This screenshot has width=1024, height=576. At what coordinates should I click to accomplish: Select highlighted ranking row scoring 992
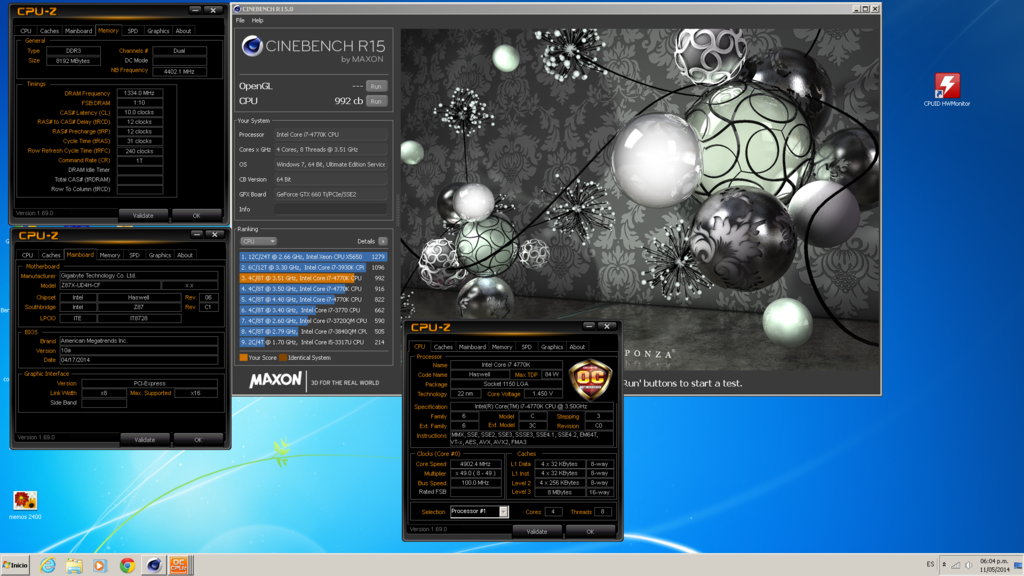[x=313, y=278]
